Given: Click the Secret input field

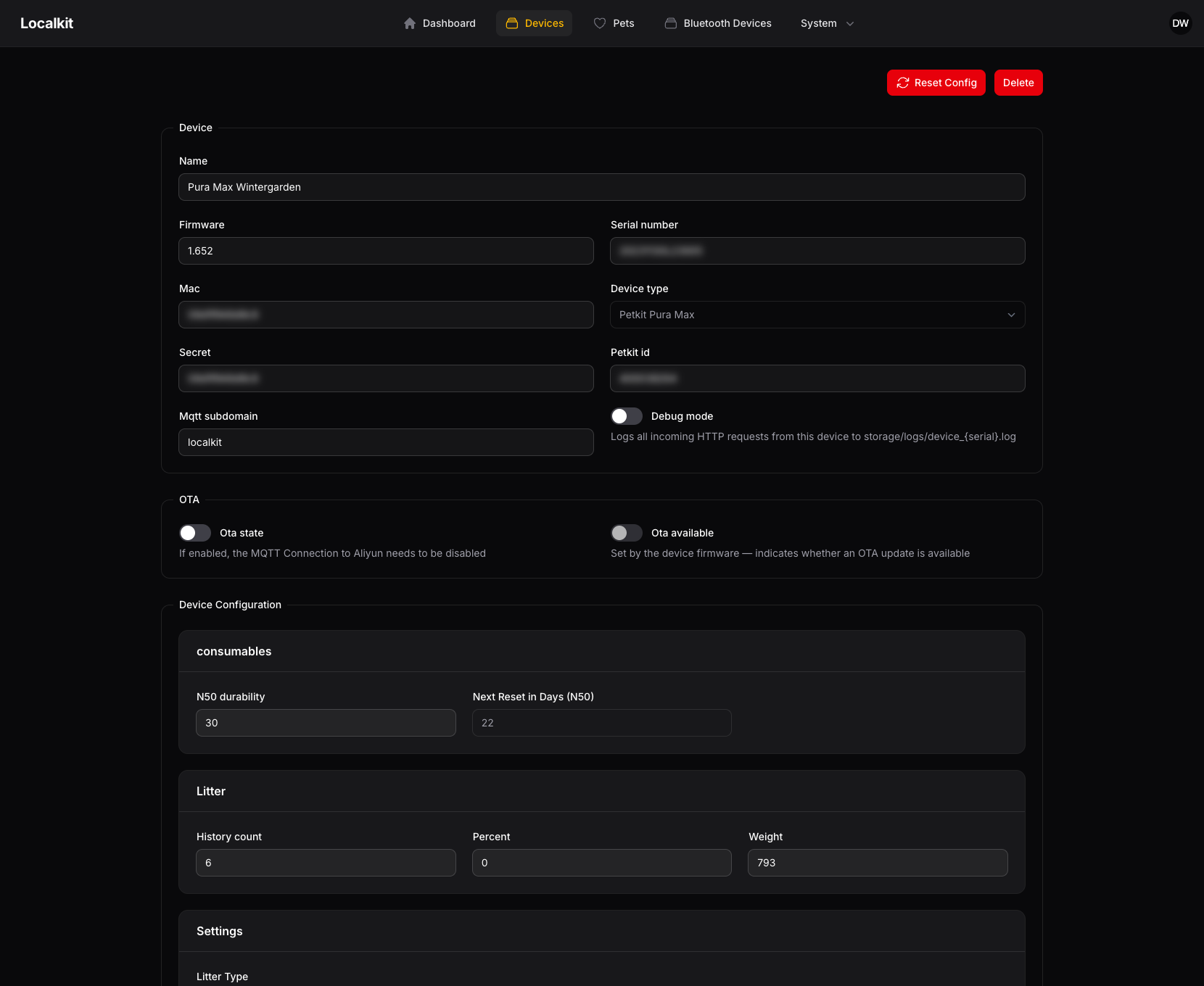Looking at the screenshot, I should (386, 378).
